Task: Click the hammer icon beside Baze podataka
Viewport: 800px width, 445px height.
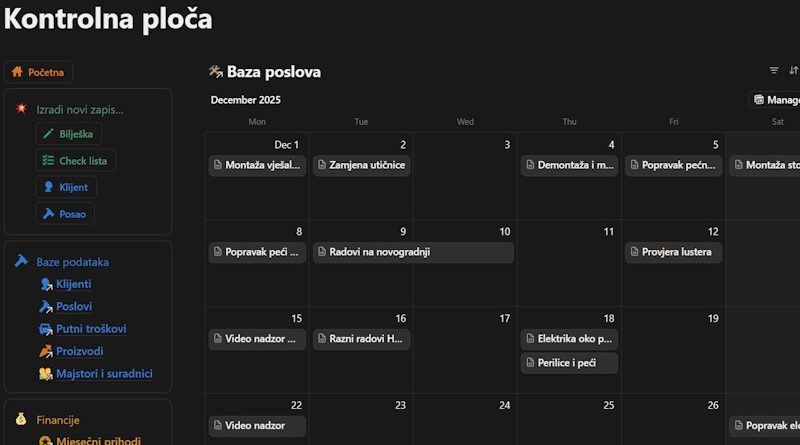Action: pos(20,262)
